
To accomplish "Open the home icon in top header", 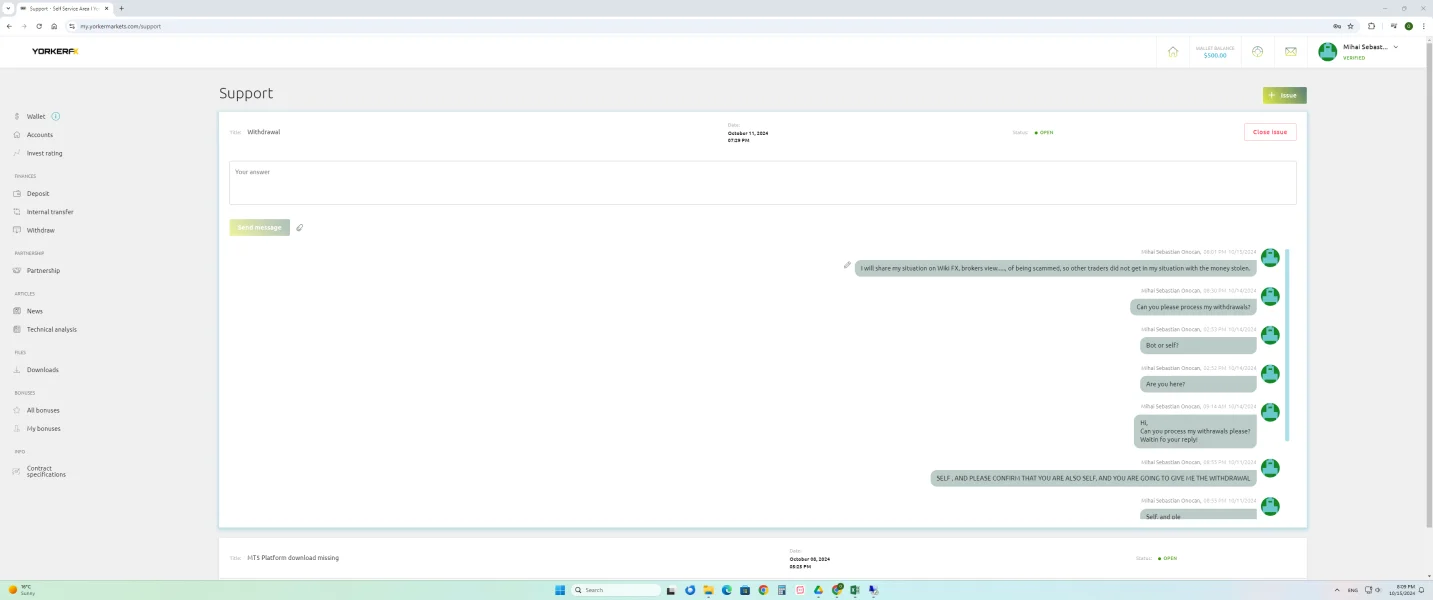I will [x=1173, y=52].
